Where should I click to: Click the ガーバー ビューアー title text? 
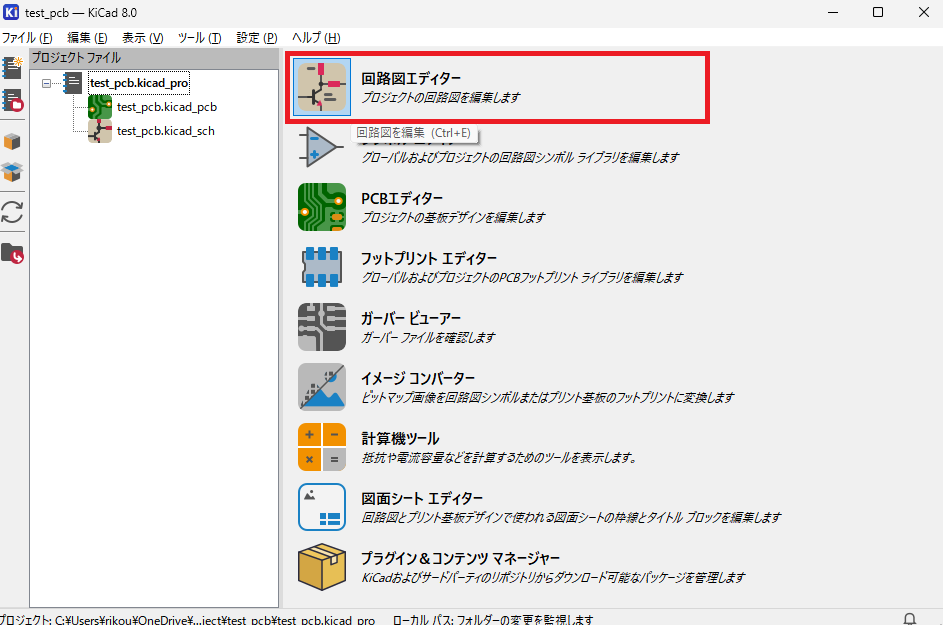point(411,318)
